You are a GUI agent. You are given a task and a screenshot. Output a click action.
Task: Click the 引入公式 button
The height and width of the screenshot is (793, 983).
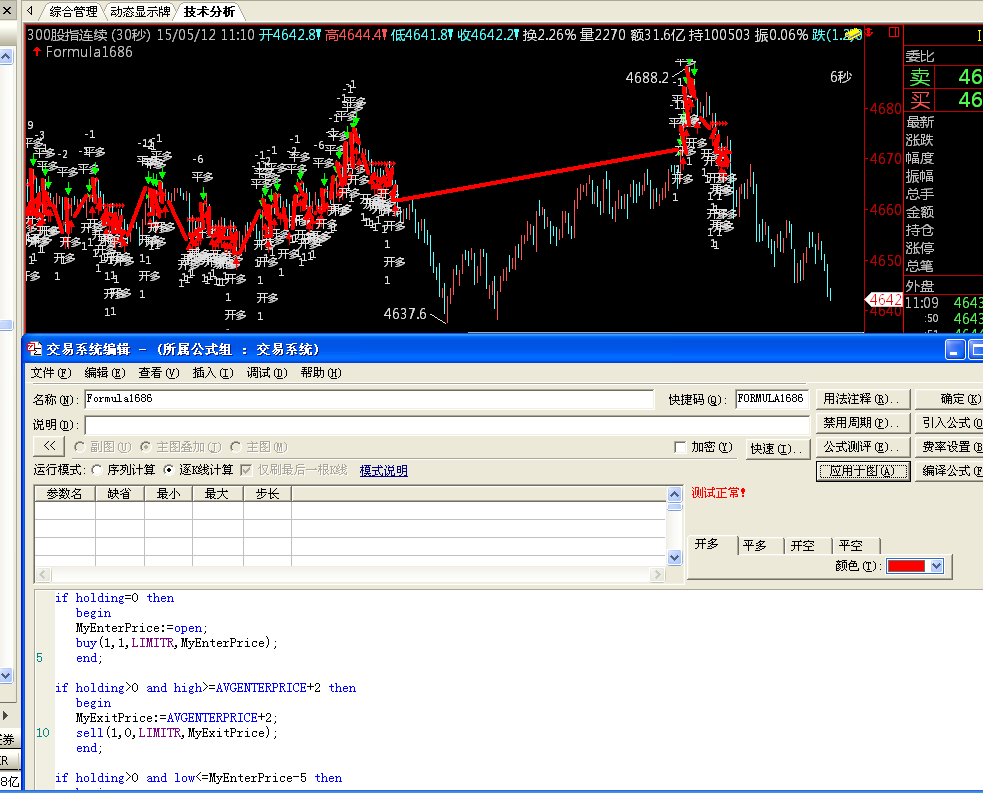tap(949, 423)
